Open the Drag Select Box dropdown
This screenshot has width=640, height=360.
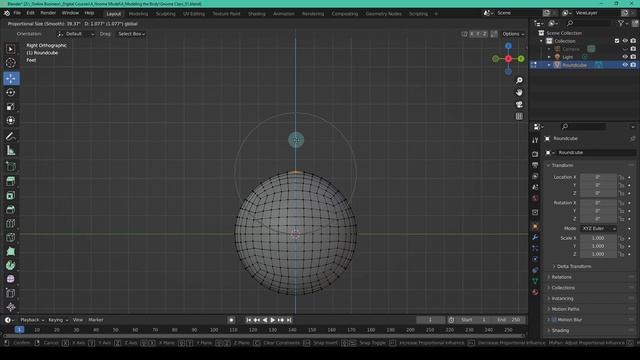[x=131, y=34]
